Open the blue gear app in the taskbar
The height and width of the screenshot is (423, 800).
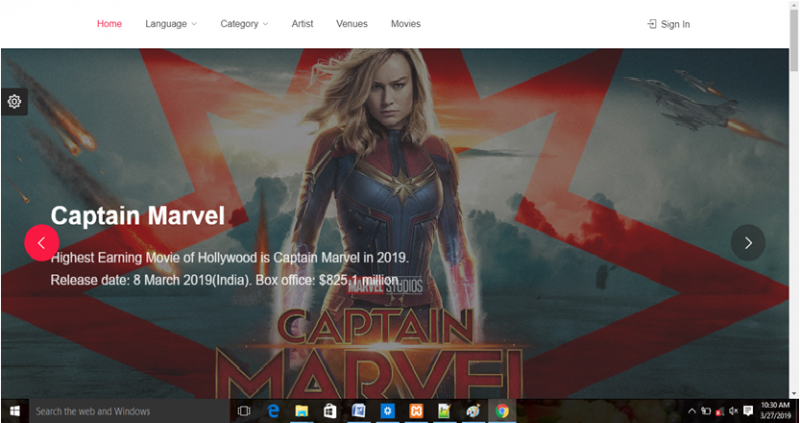tap(387, 411)
